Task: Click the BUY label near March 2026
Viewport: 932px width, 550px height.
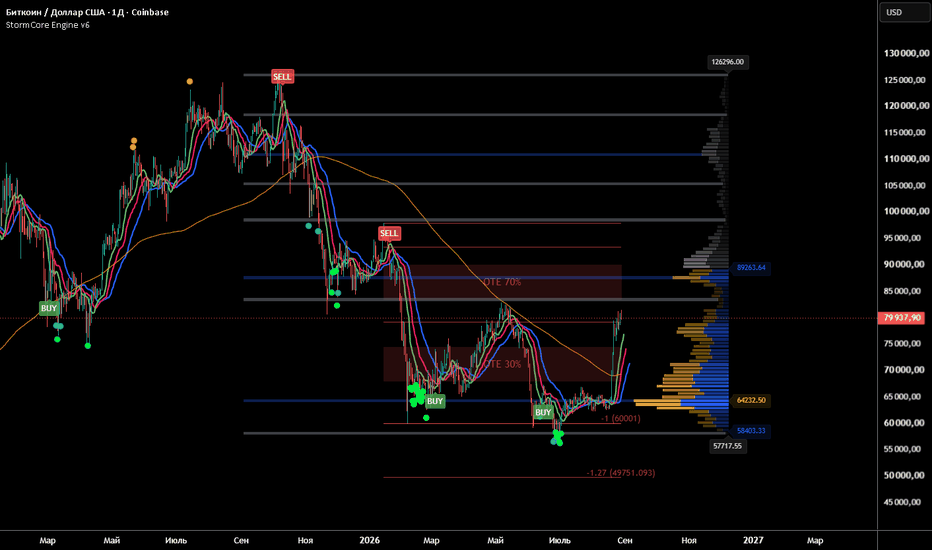Action: point(435,401)
